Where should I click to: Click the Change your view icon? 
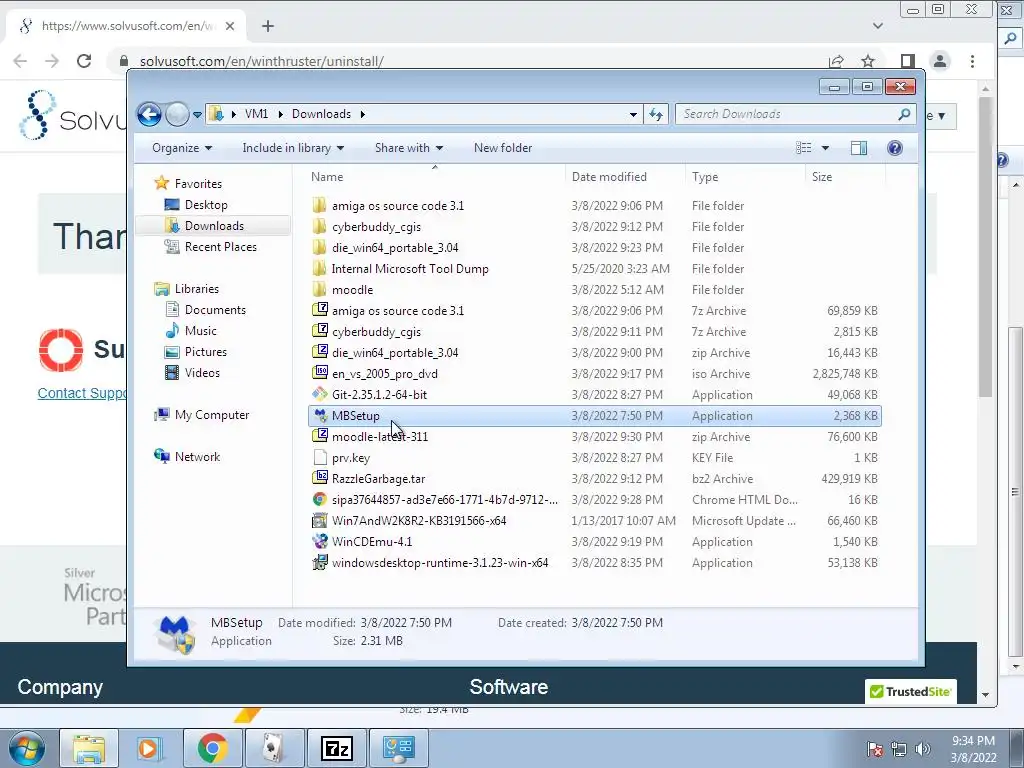(804, 148)
